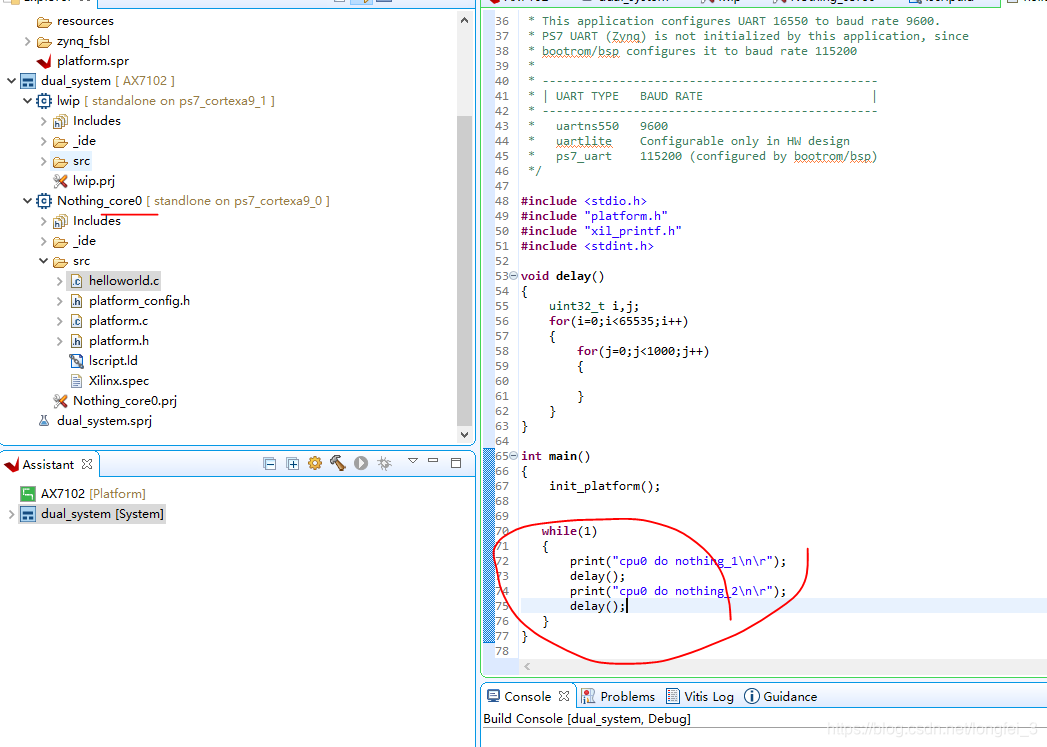
Task: Expand _ide folder under Nothing_core0
Action: [43, 242]
